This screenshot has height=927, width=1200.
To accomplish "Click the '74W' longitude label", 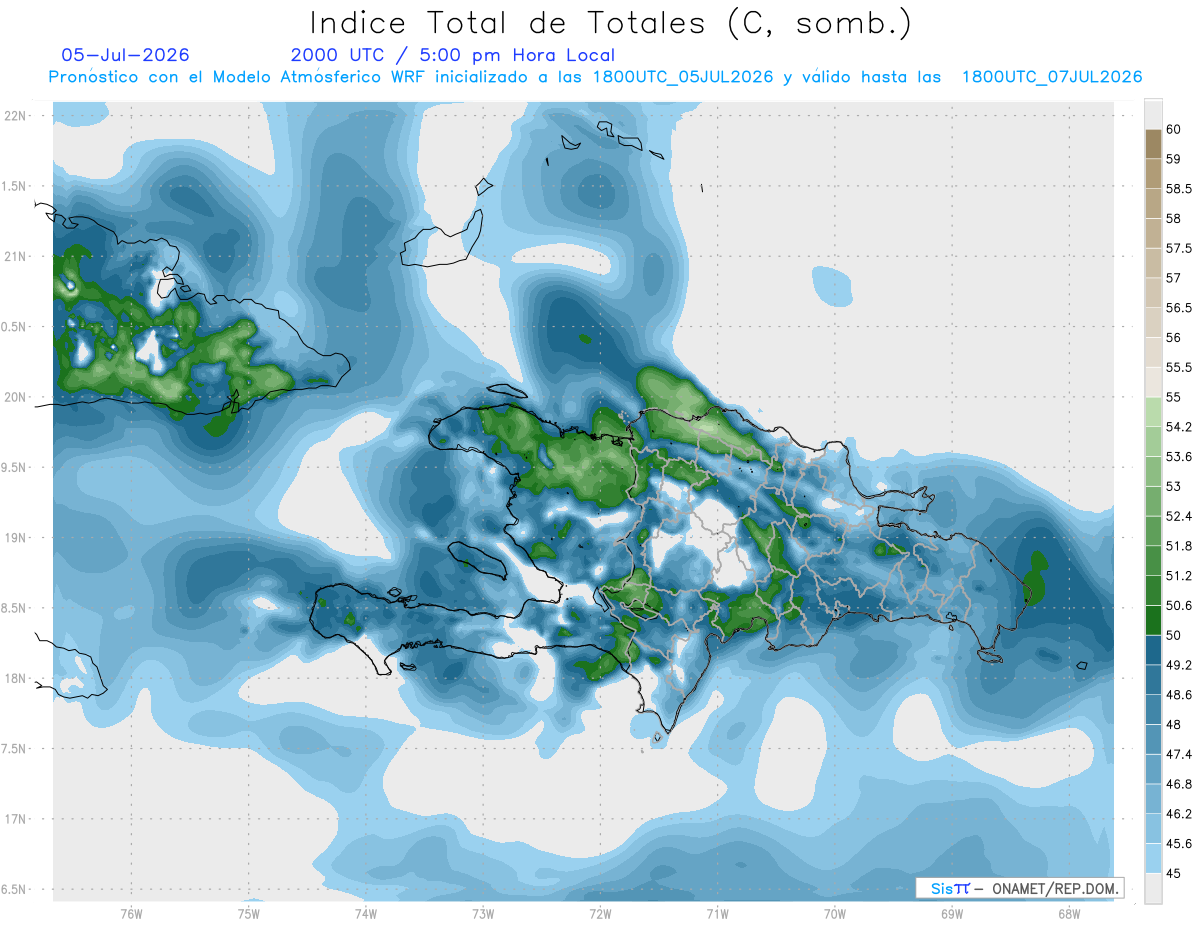I will point(366,913).
